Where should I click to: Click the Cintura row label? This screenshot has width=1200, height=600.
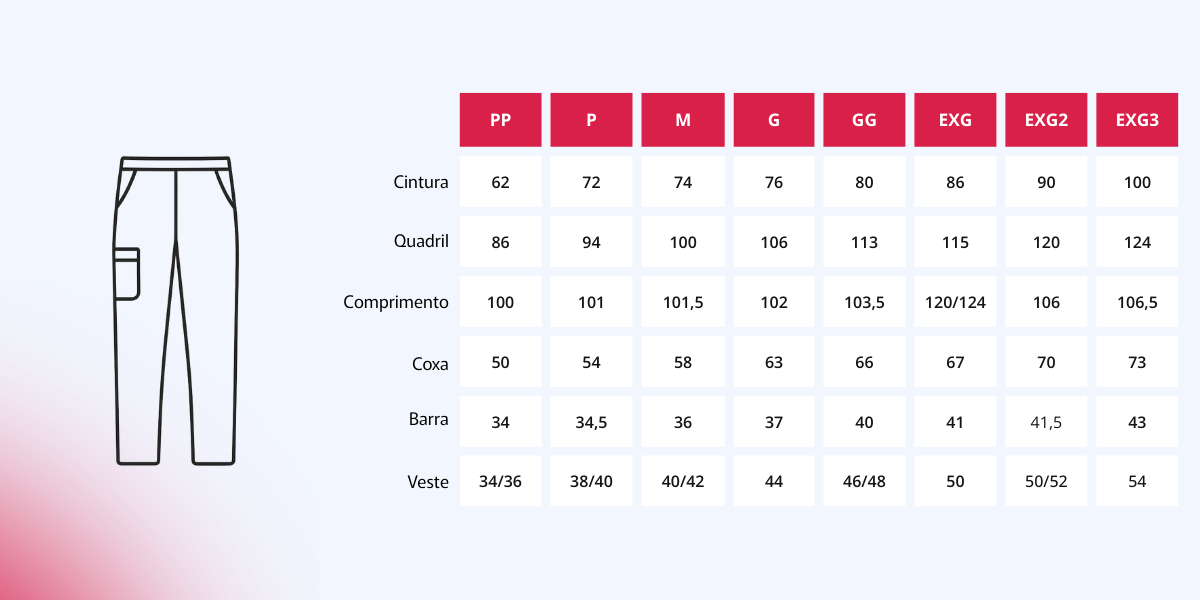pyautogui.click(x=421, y=182)
